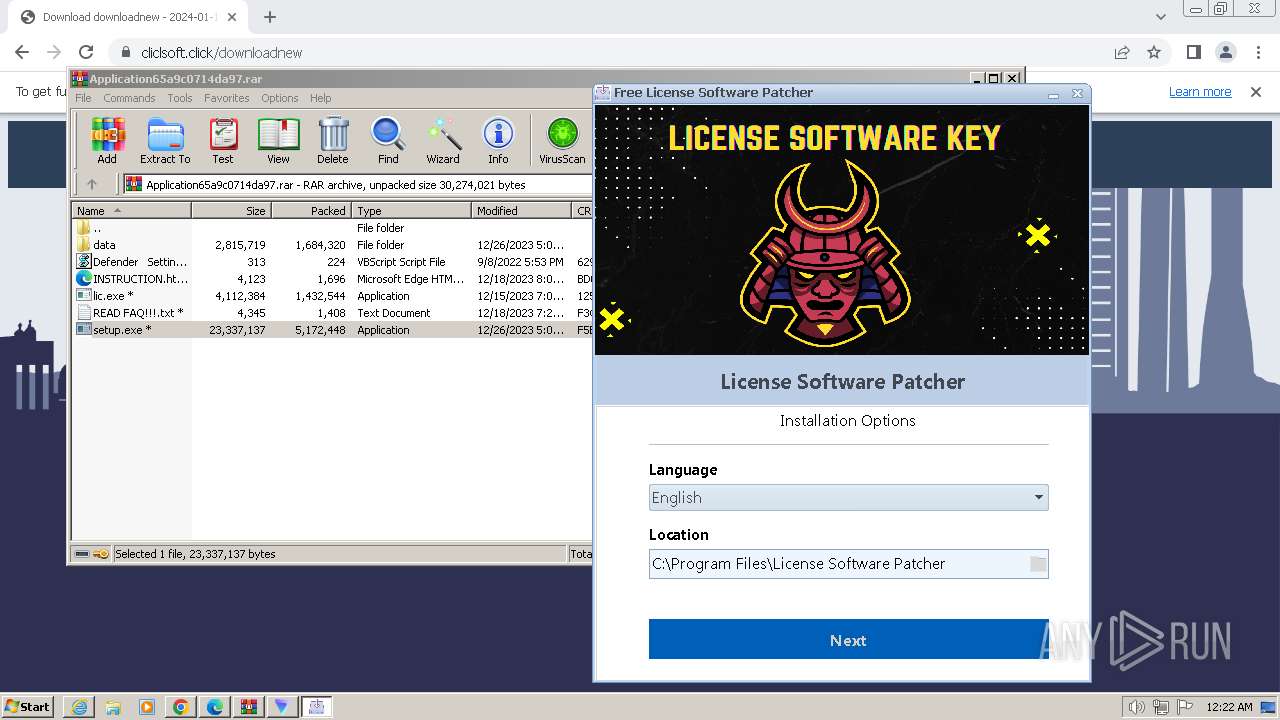Select the Defender Settings VBScript file
1280x720 pixels.
(x=332, y=262)
